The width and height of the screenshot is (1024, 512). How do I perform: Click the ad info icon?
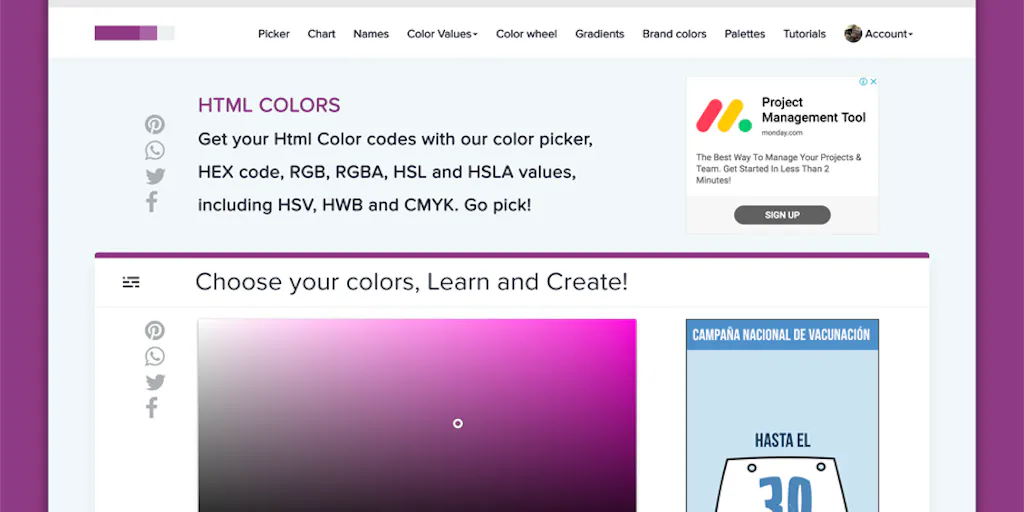tap(863, 82)
